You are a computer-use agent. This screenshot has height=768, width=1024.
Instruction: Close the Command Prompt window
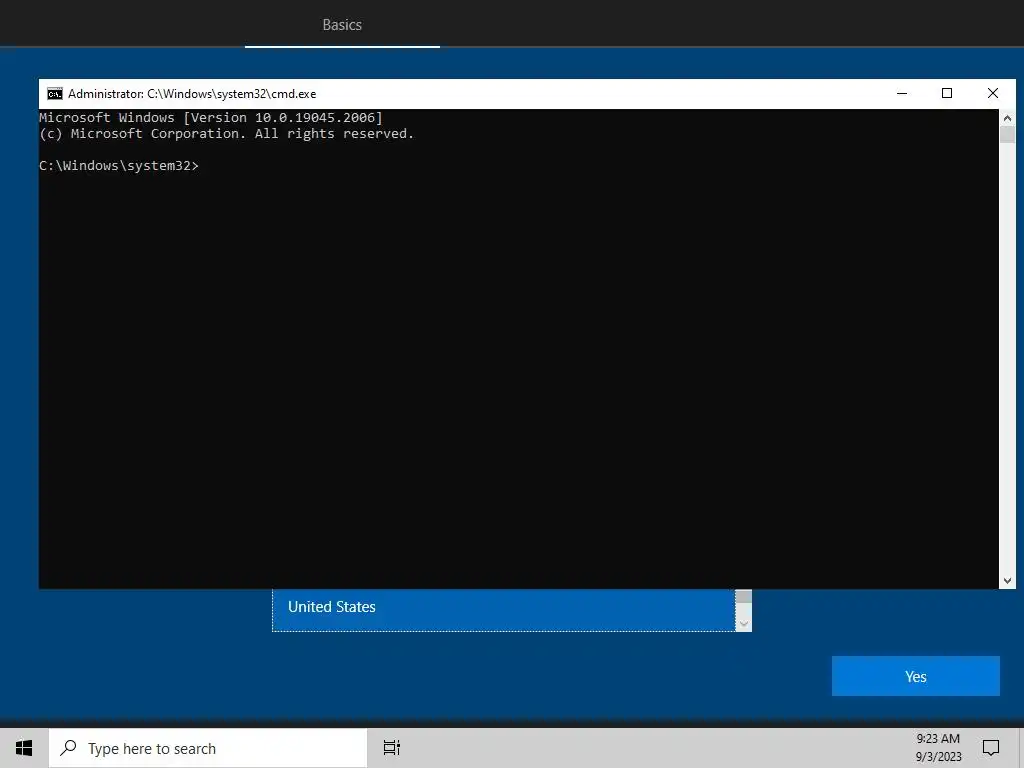tap(993, 93)
